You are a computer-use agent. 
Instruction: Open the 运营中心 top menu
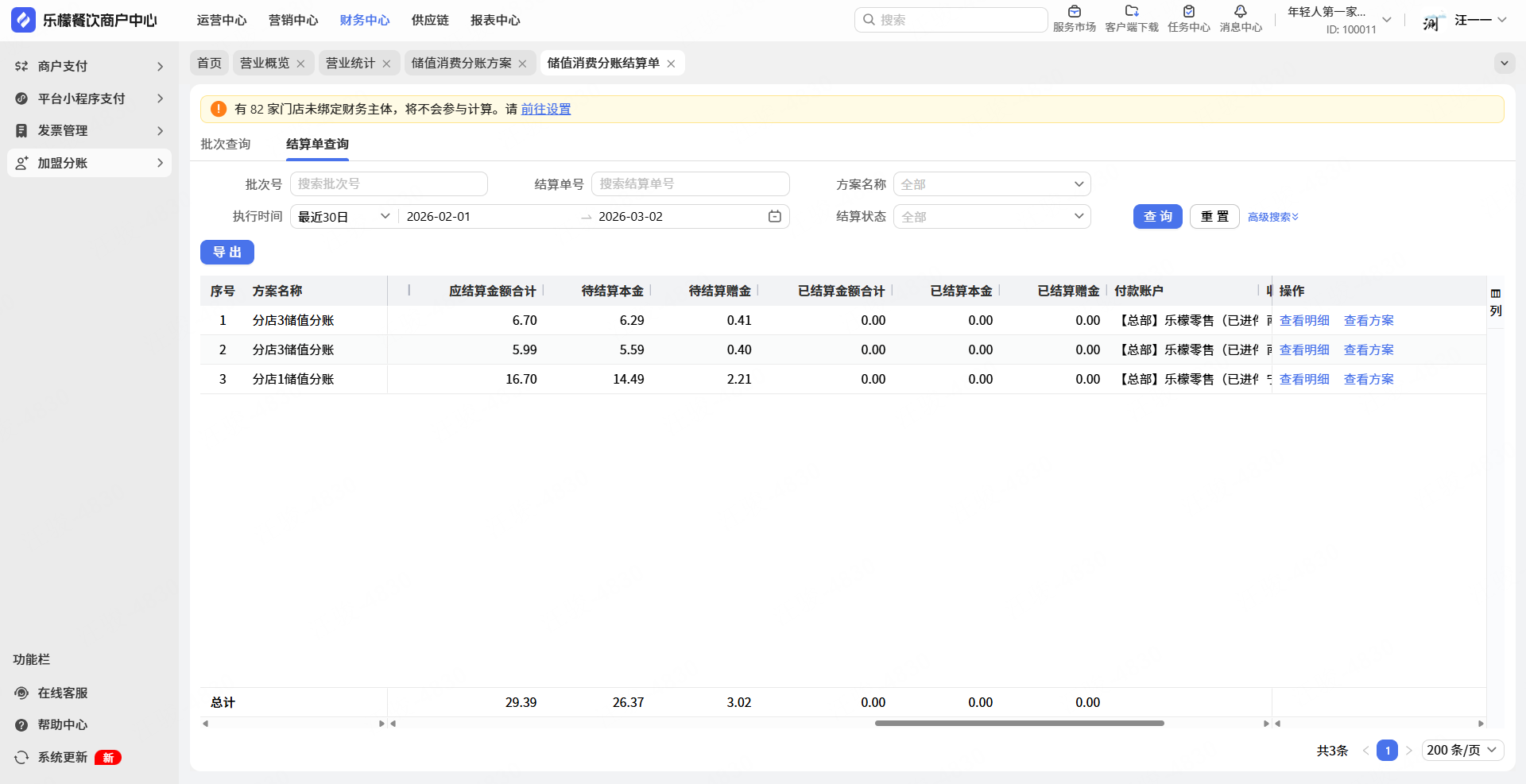click(222, 20)
